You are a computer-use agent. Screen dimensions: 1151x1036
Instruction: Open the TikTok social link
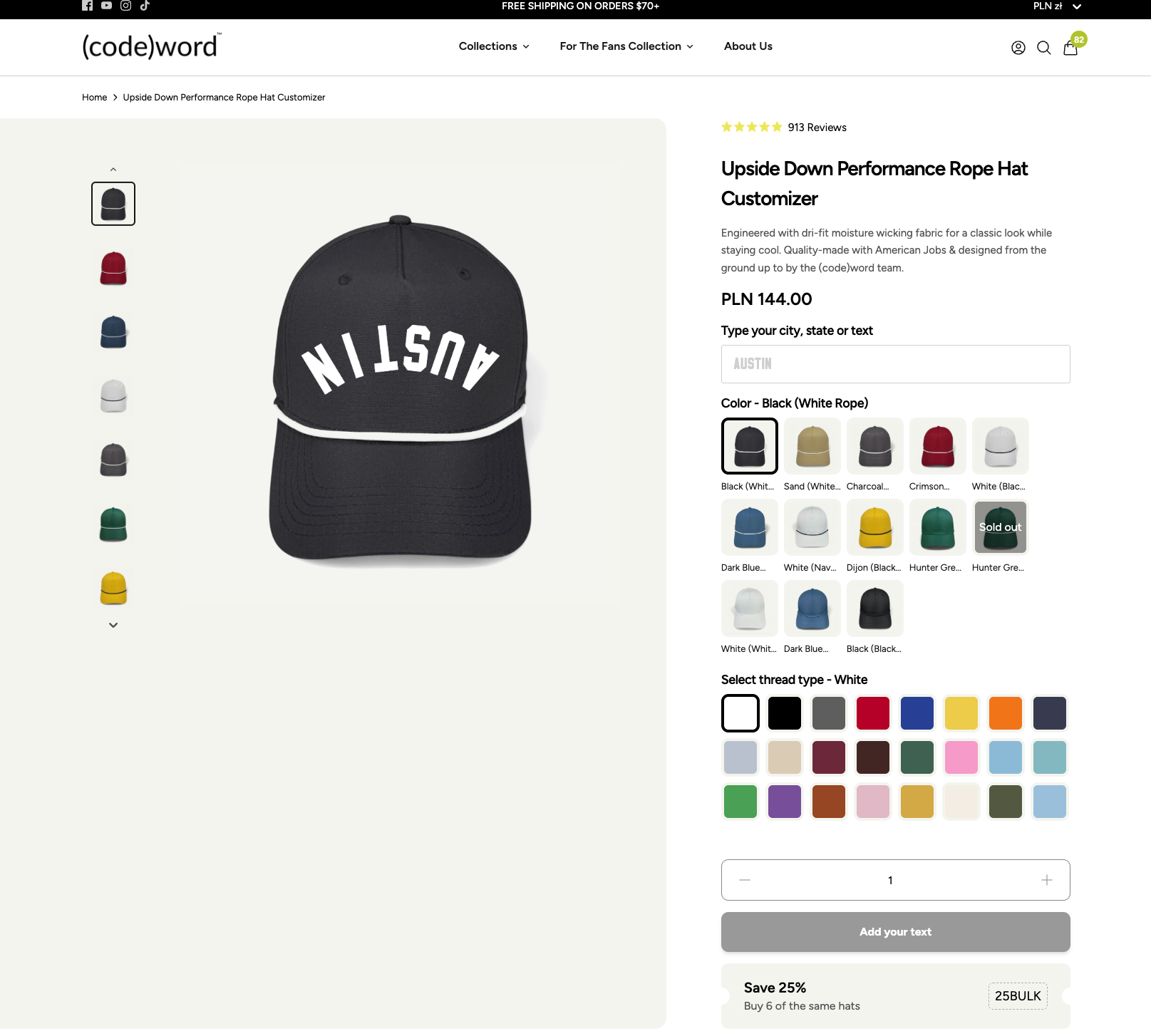(x=145, y=6)
